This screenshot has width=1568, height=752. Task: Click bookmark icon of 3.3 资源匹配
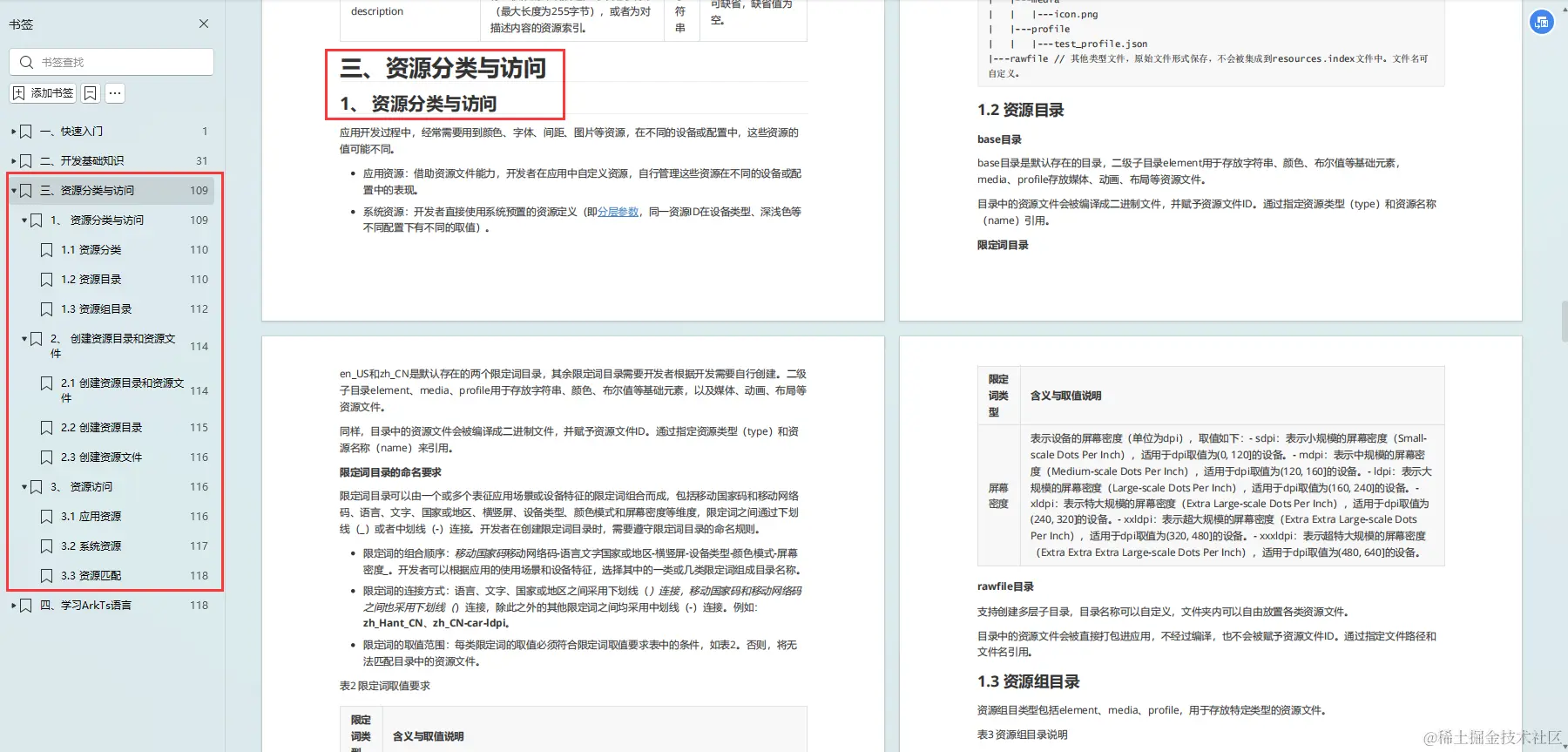pos(47,576)
